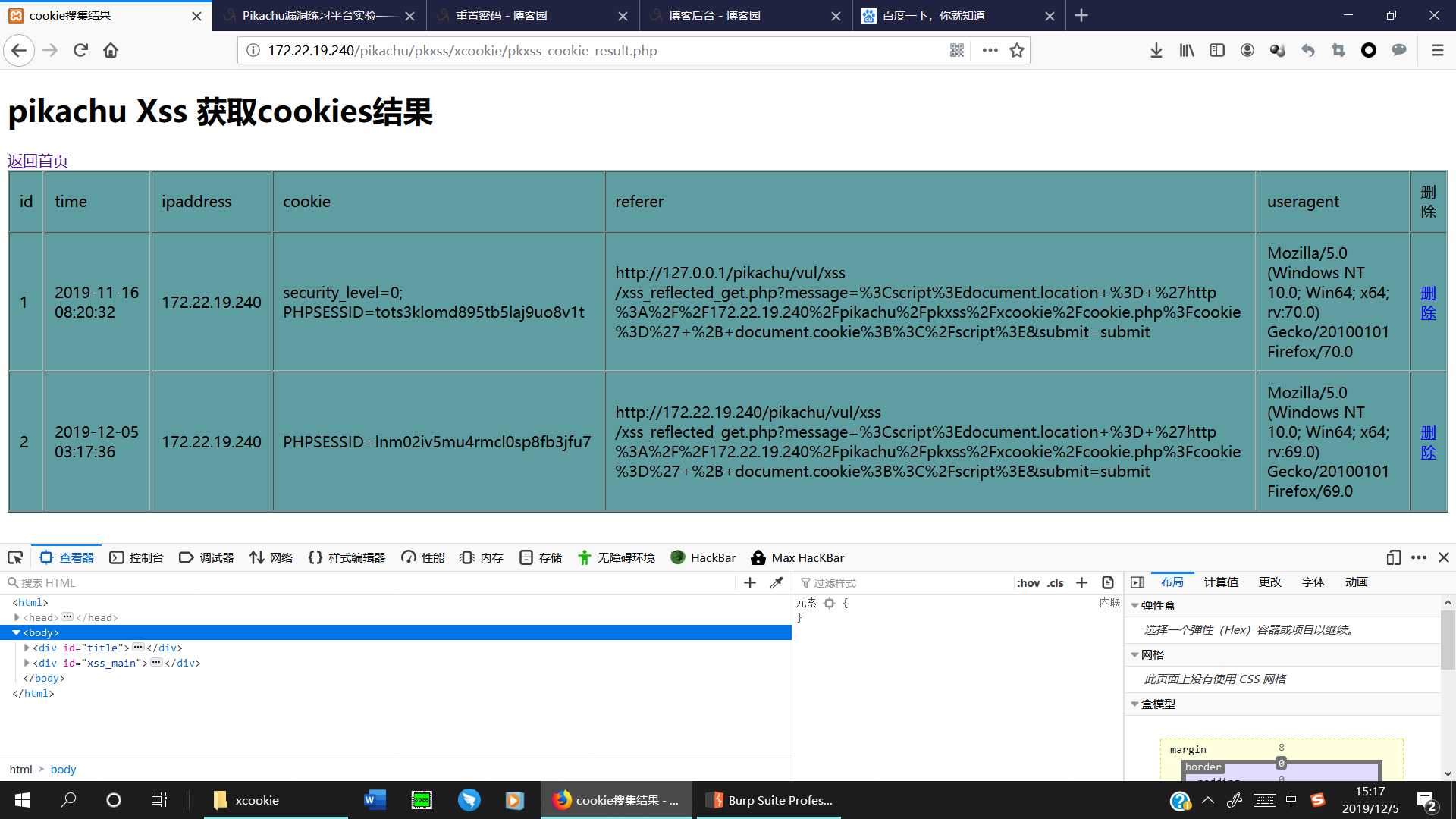Screen dimensions: 1456x819
Task: Switch to Pikachu漏洞练习平台 browser tab
Action: 319,15
